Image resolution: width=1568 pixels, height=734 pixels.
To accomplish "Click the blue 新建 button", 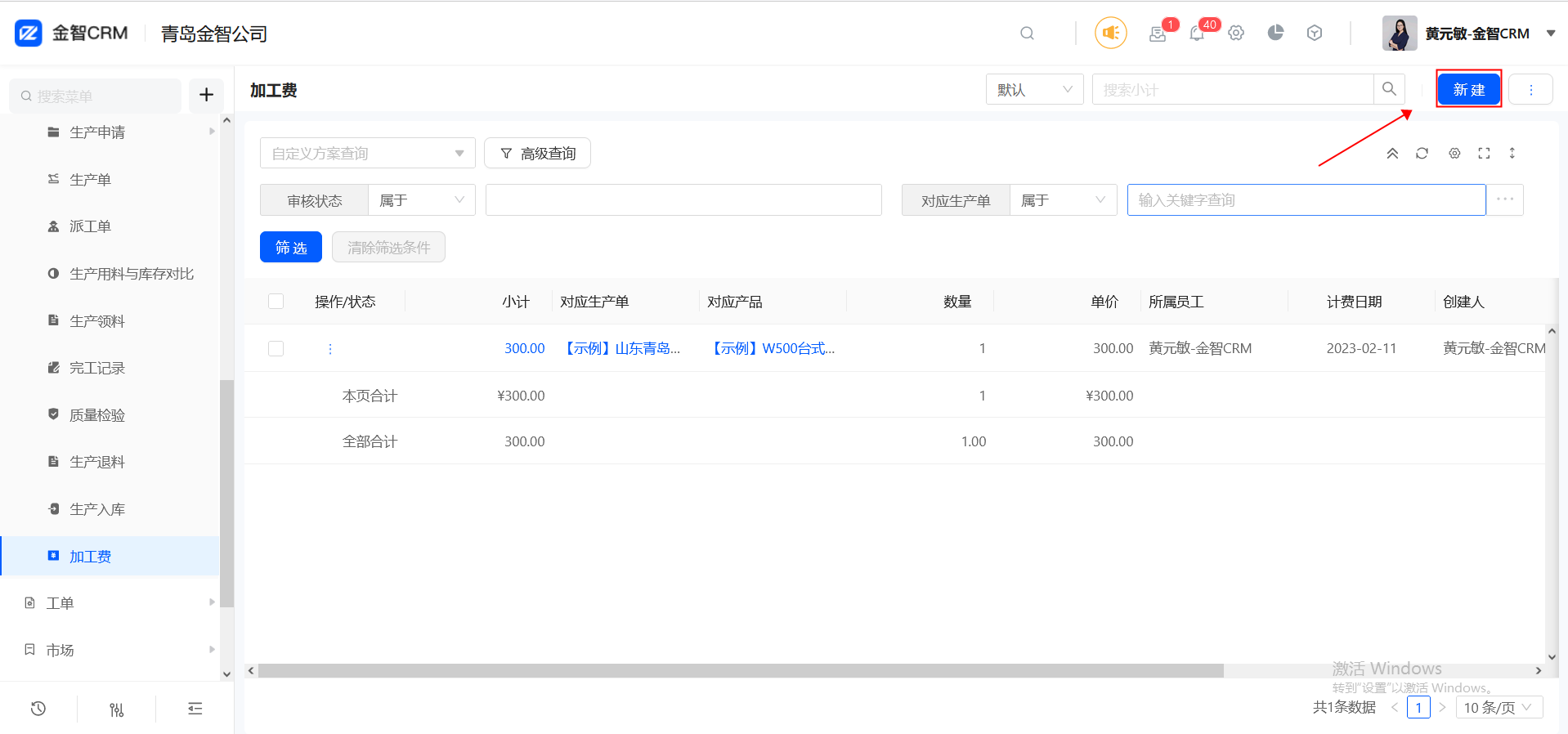I will point(1469,89).
